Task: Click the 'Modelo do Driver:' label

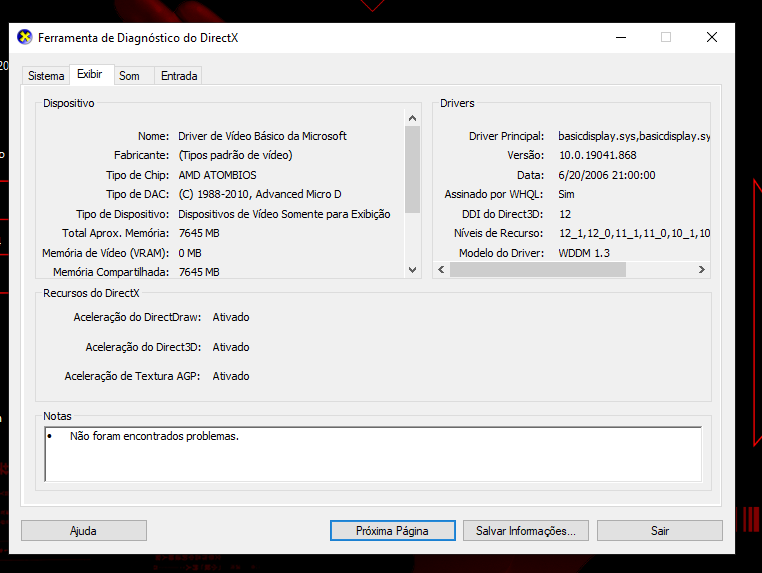Action: (x=502, y=253)
